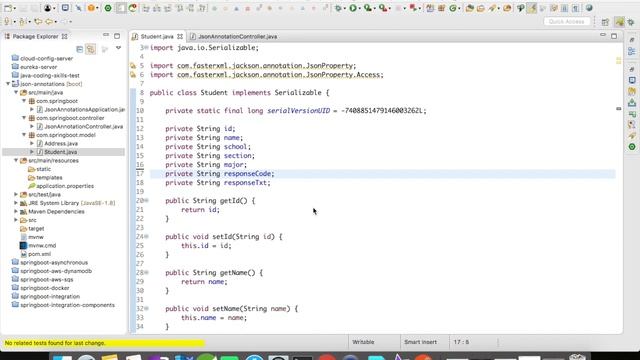Viewport: 640px width, 360px height.
Task: Open the Run button dropdown arrow
Action: point(360,8)
